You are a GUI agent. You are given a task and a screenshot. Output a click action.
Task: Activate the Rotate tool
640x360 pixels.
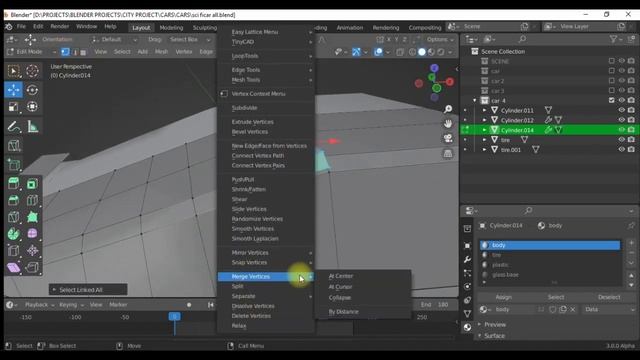click(32, 90)
